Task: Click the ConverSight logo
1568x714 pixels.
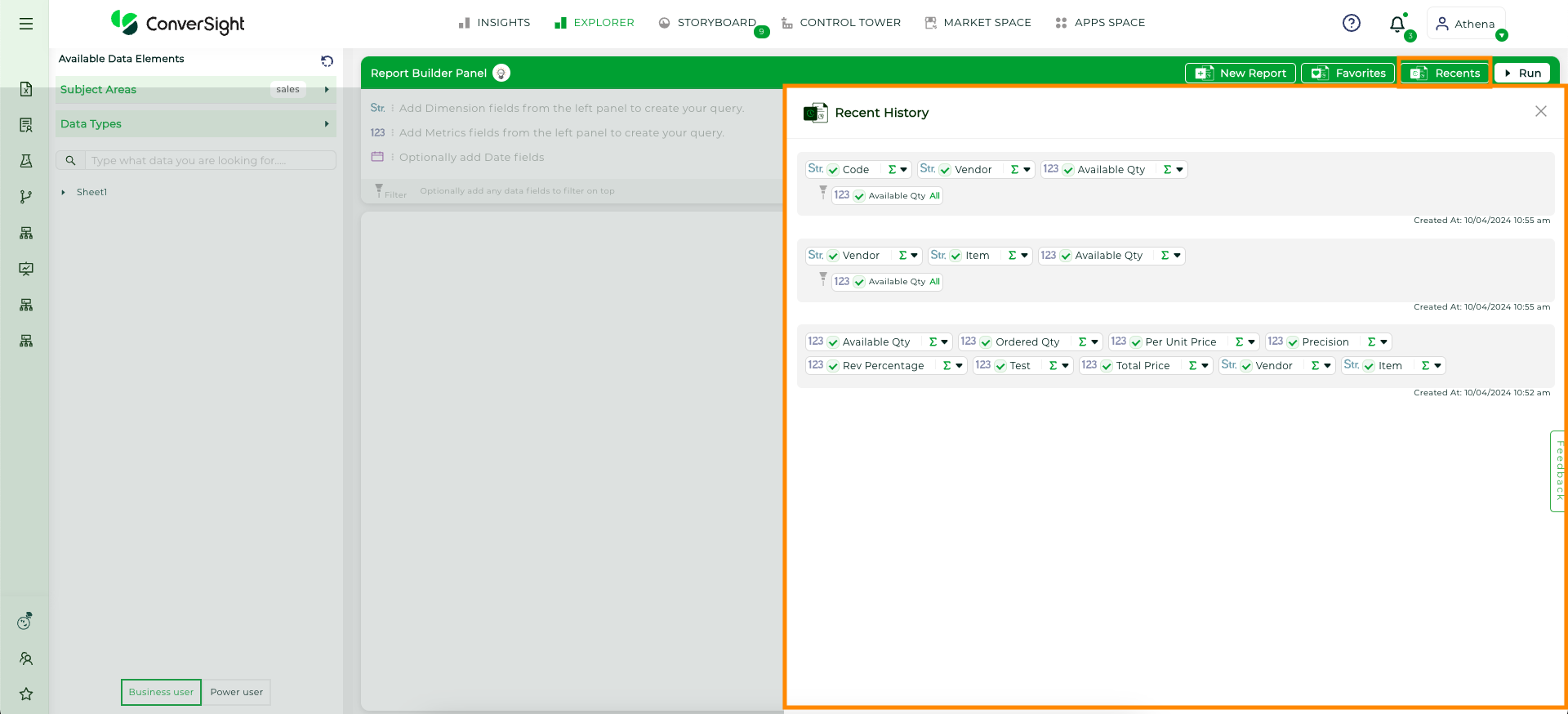Action: (x=178, y=23)
